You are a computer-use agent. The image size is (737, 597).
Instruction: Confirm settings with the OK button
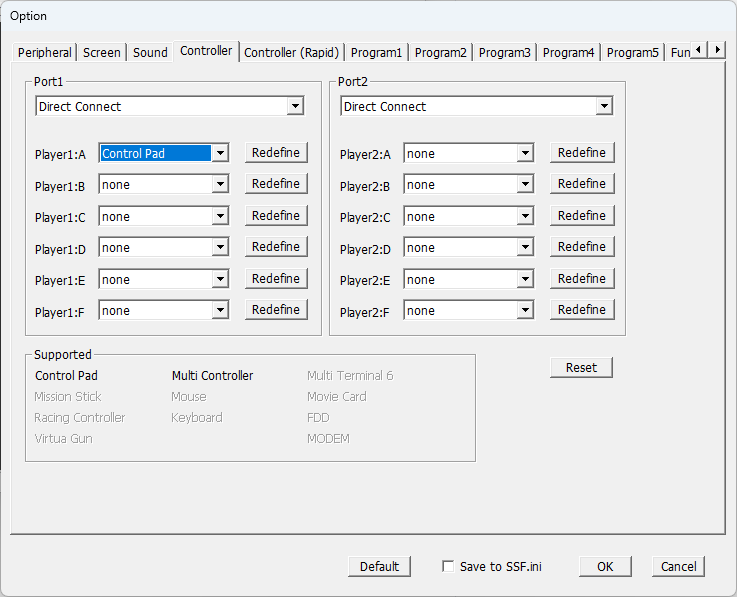click(x=605, y=566)
